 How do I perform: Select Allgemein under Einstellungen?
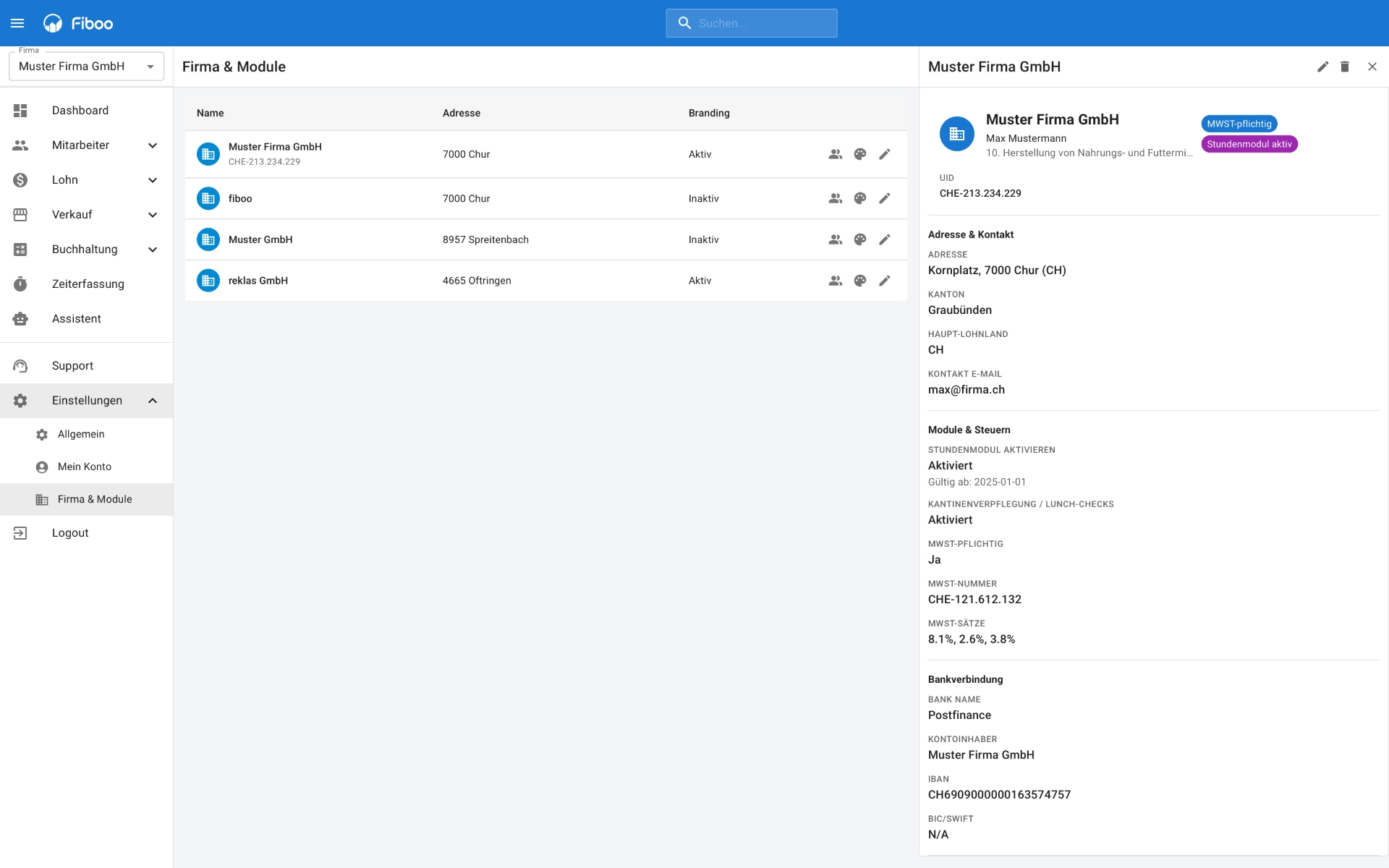[x=81, y=434]
